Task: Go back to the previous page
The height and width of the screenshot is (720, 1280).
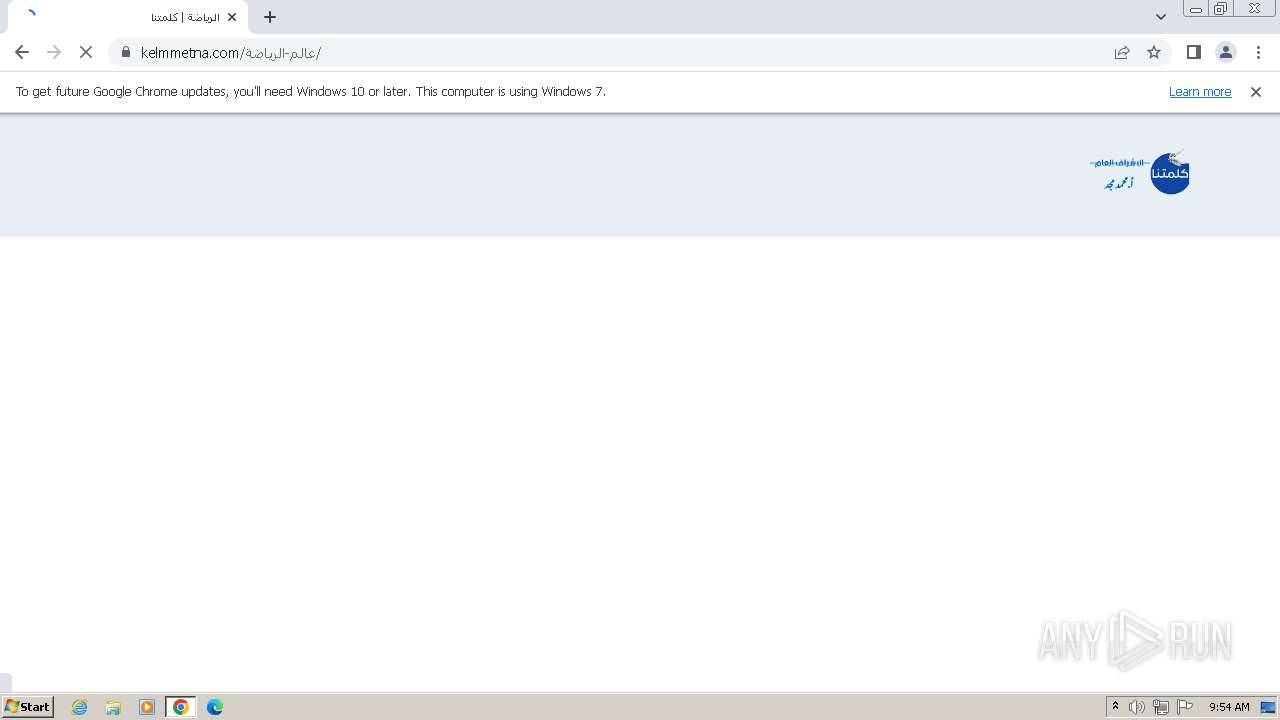Action: [22, 52]
